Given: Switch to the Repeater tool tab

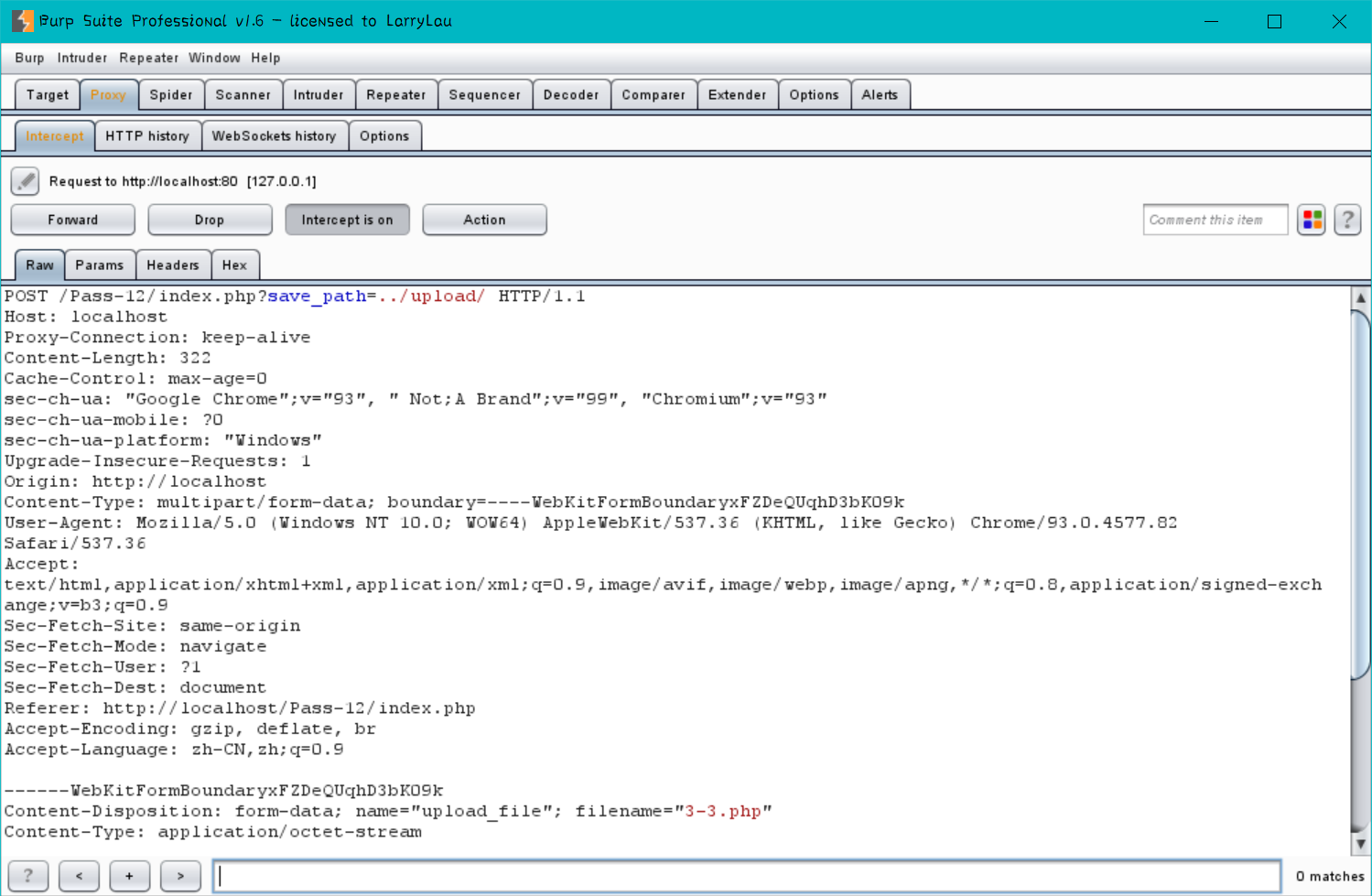Looking at the screenshot, I should click(x=395, y=94).
